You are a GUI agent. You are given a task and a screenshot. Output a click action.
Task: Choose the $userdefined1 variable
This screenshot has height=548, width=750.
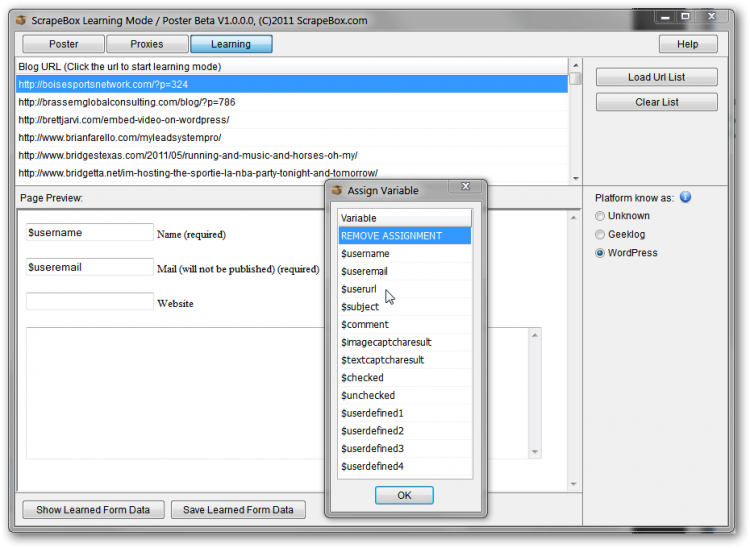coord(405,413)
